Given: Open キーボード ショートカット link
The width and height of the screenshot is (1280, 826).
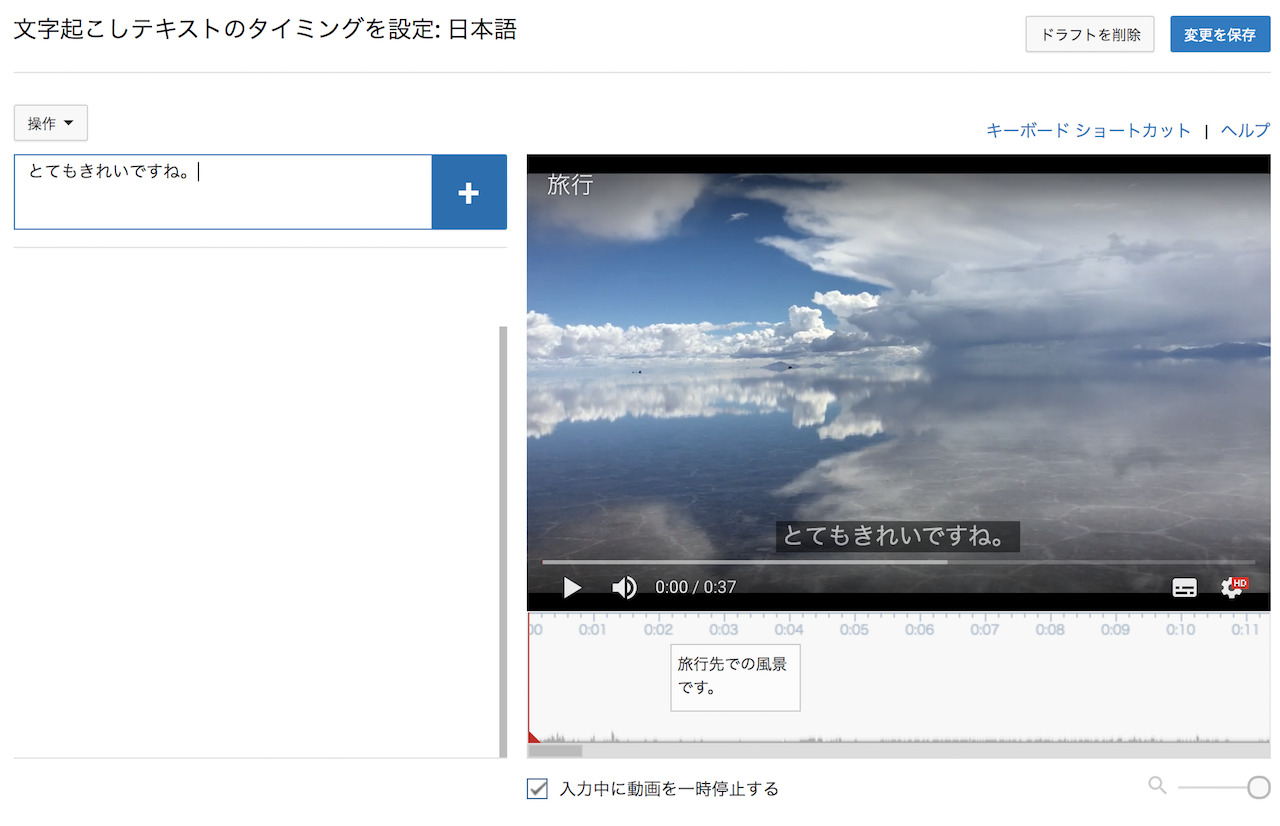Looking at the screenshot, I should [x=1088, y=130].
